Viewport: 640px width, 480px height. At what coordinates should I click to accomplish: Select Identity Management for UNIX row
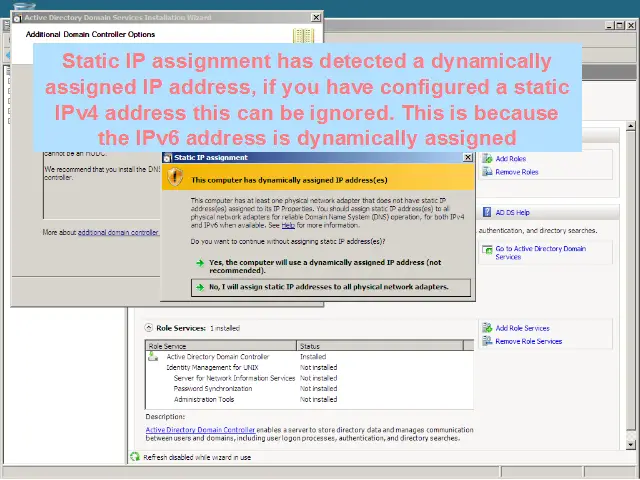pos(309,367)
